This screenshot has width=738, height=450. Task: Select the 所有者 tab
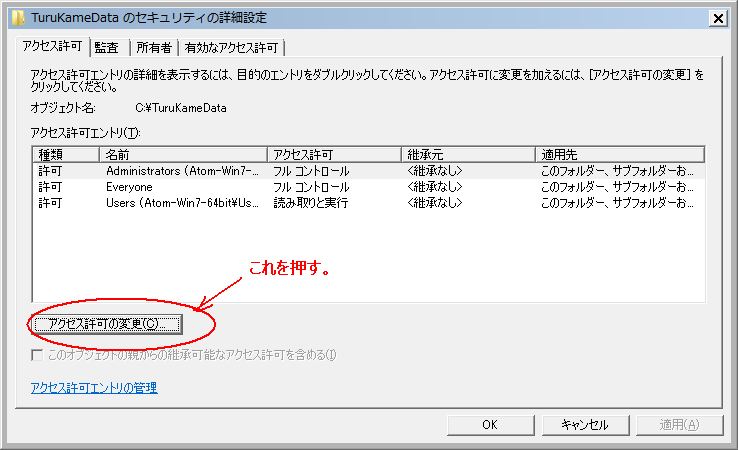coord(154,47)
